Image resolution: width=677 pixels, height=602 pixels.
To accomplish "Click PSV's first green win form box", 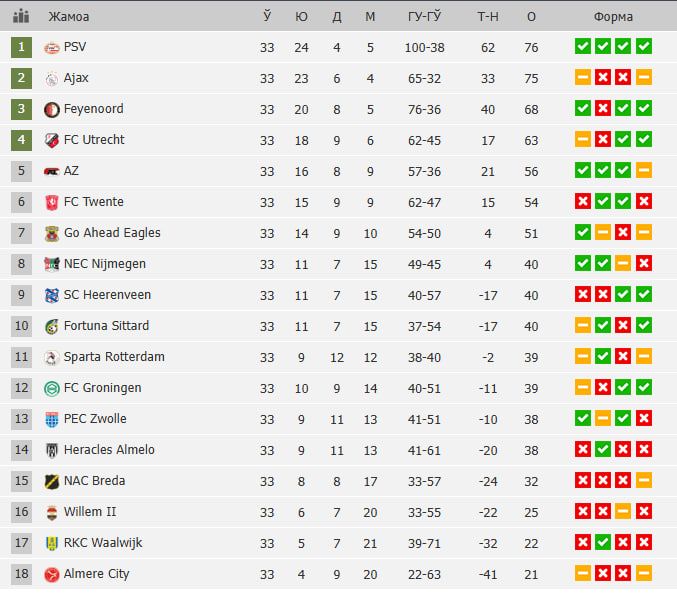I will pos(583,46).
